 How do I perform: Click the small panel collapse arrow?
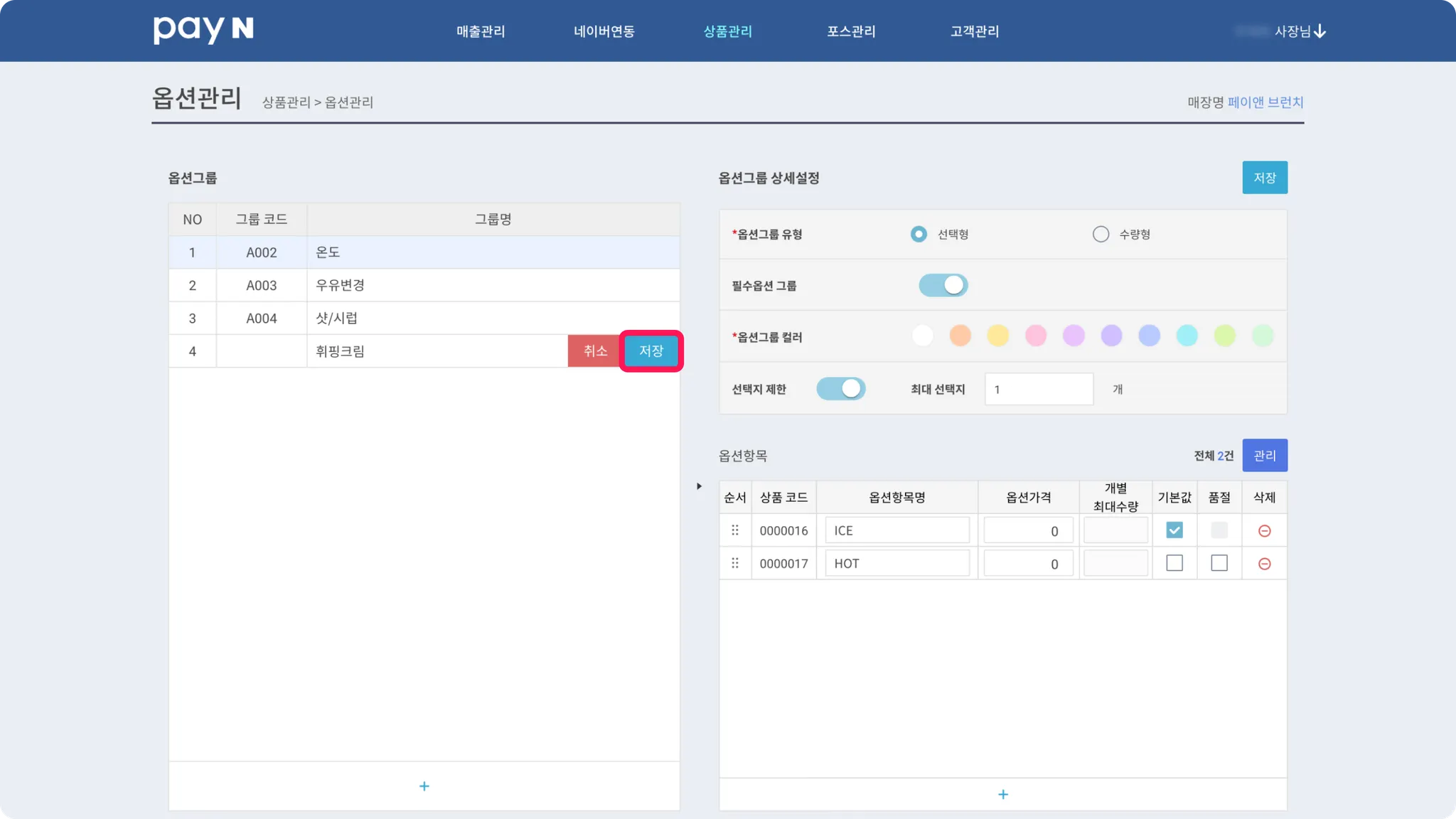[x=699, y=486]
